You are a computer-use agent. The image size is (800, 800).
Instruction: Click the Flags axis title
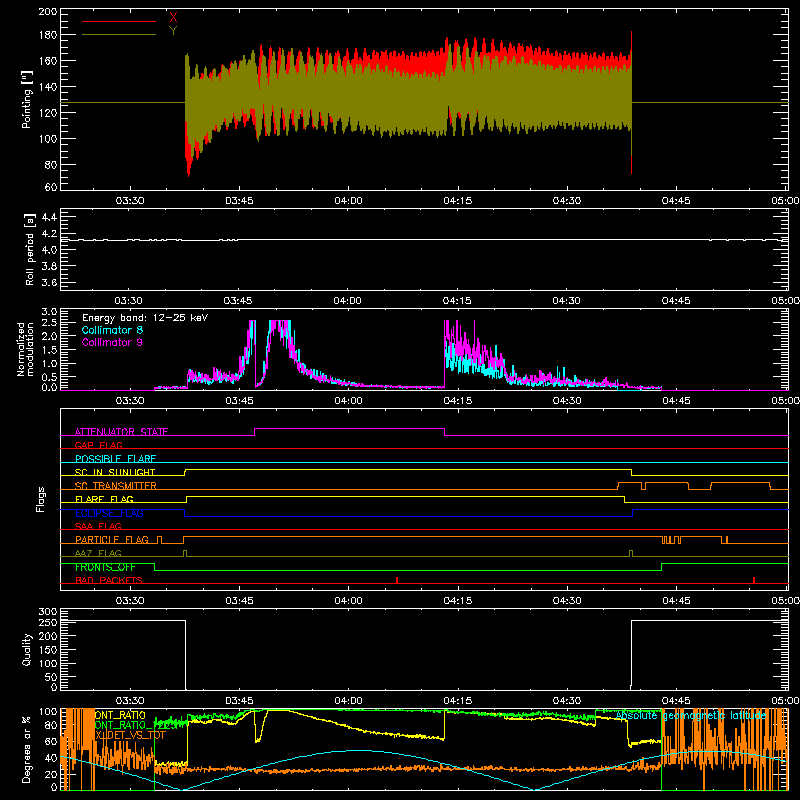point(41,499)
